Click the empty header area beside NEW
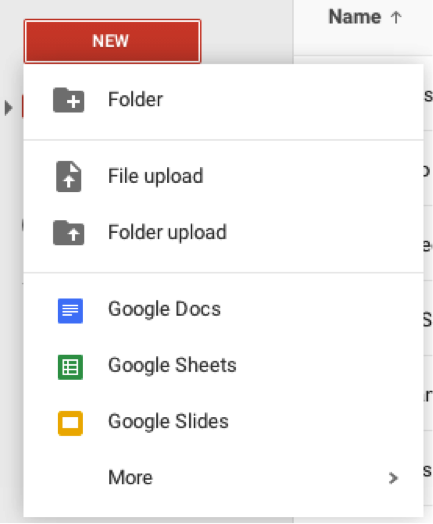433x524 pixels. point(247,32)
